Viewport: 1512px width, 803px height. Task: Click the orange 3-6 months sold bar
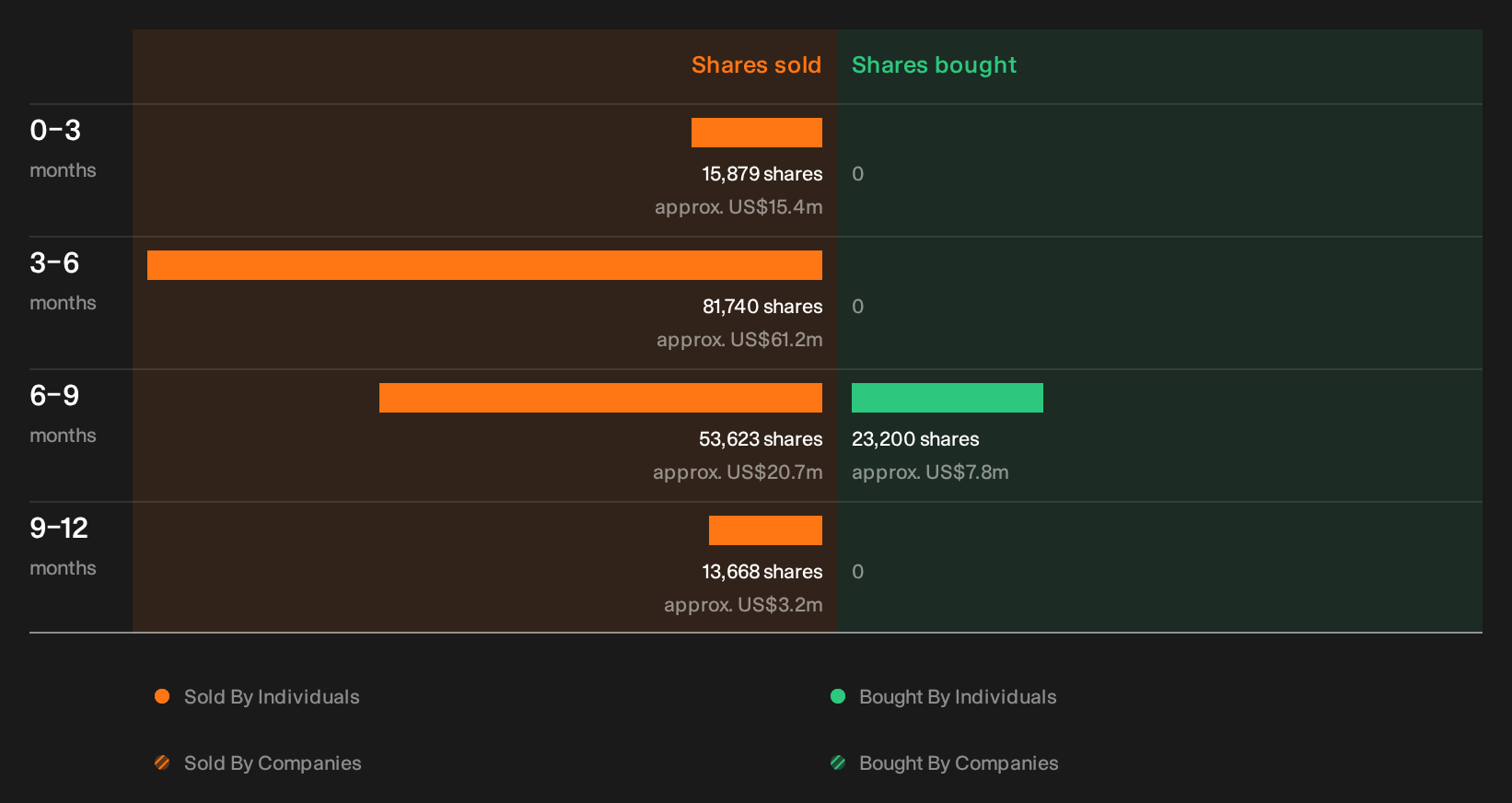pyautogui.click(x=484, y=265)
